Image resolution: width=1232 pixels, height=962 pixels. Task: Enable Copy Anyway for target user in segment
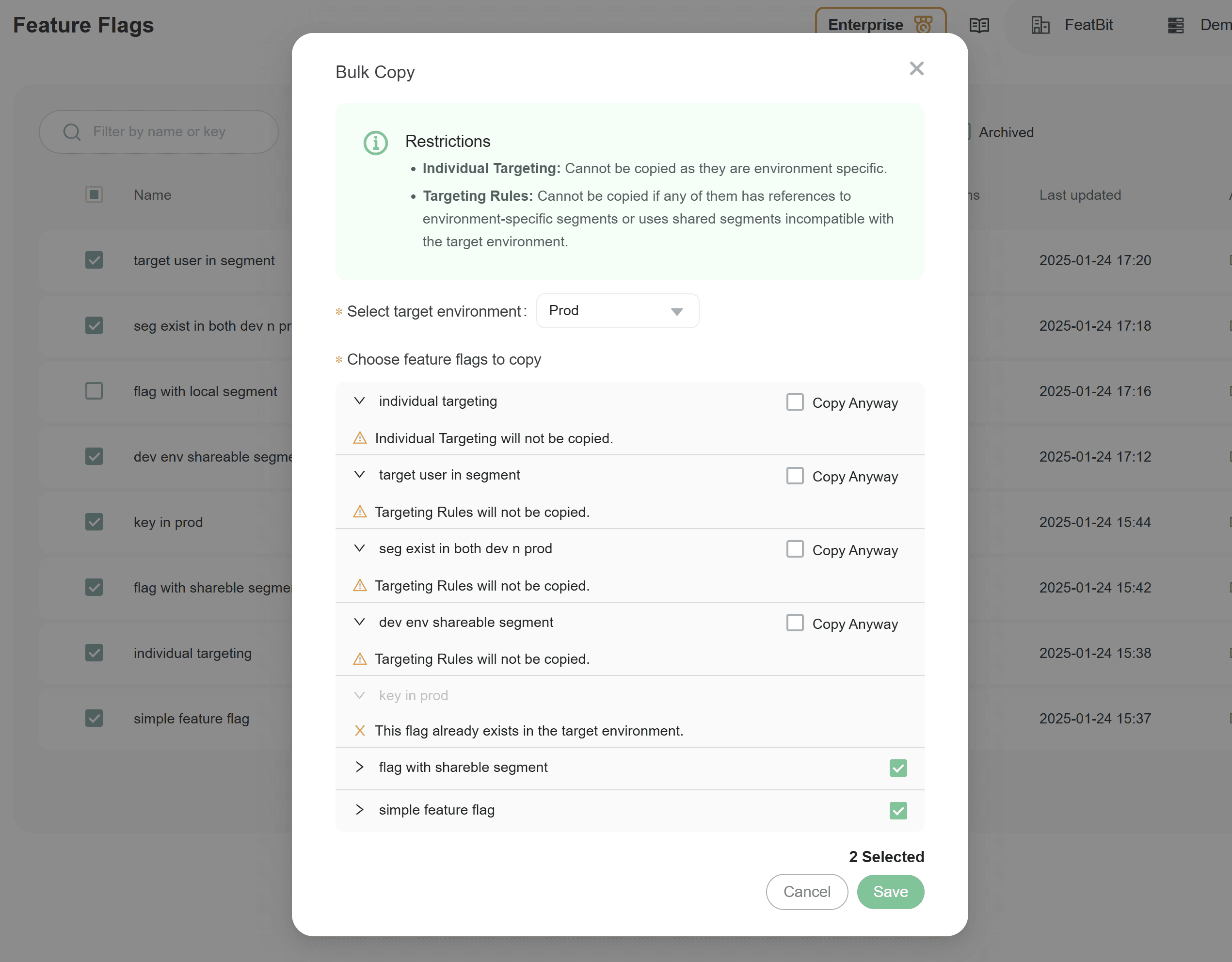pos(795,476)
